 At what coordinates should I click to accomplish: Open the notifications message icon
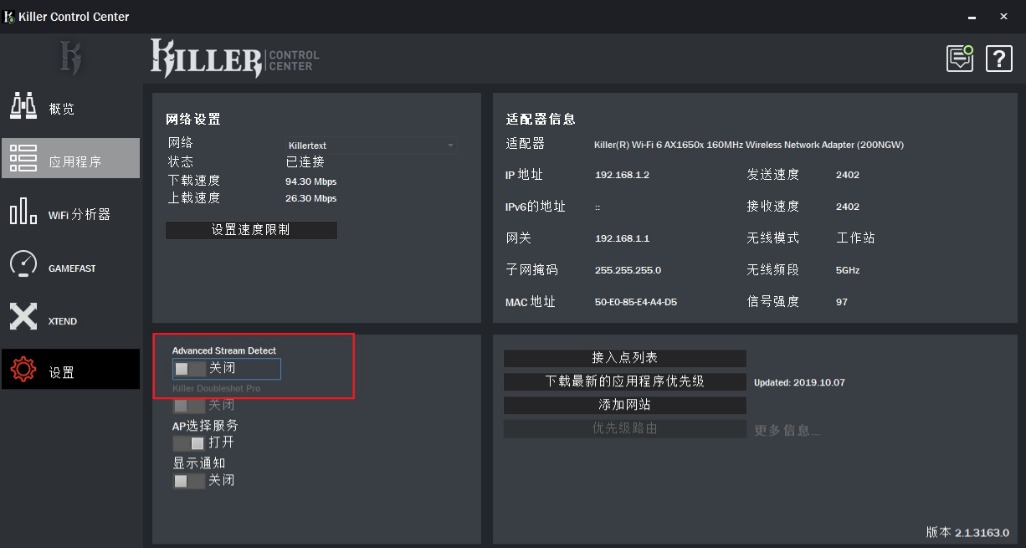click(x=960, y=59)
